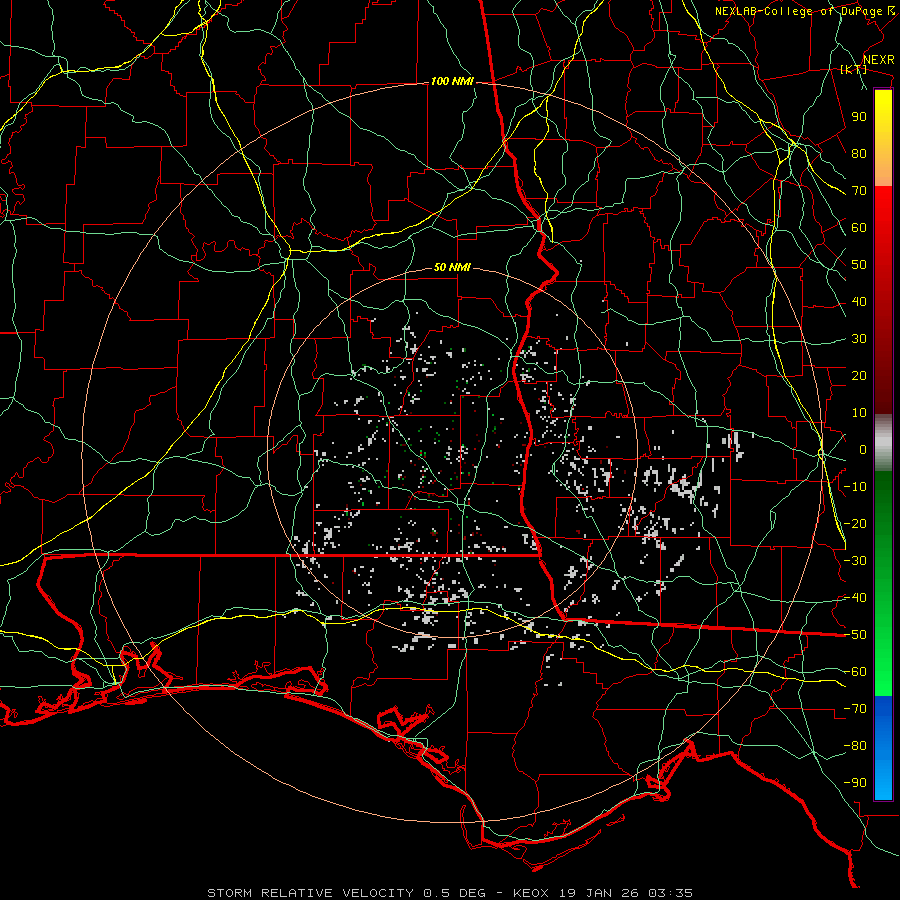Select the blue bottom band of the color bar

point(883,748)
